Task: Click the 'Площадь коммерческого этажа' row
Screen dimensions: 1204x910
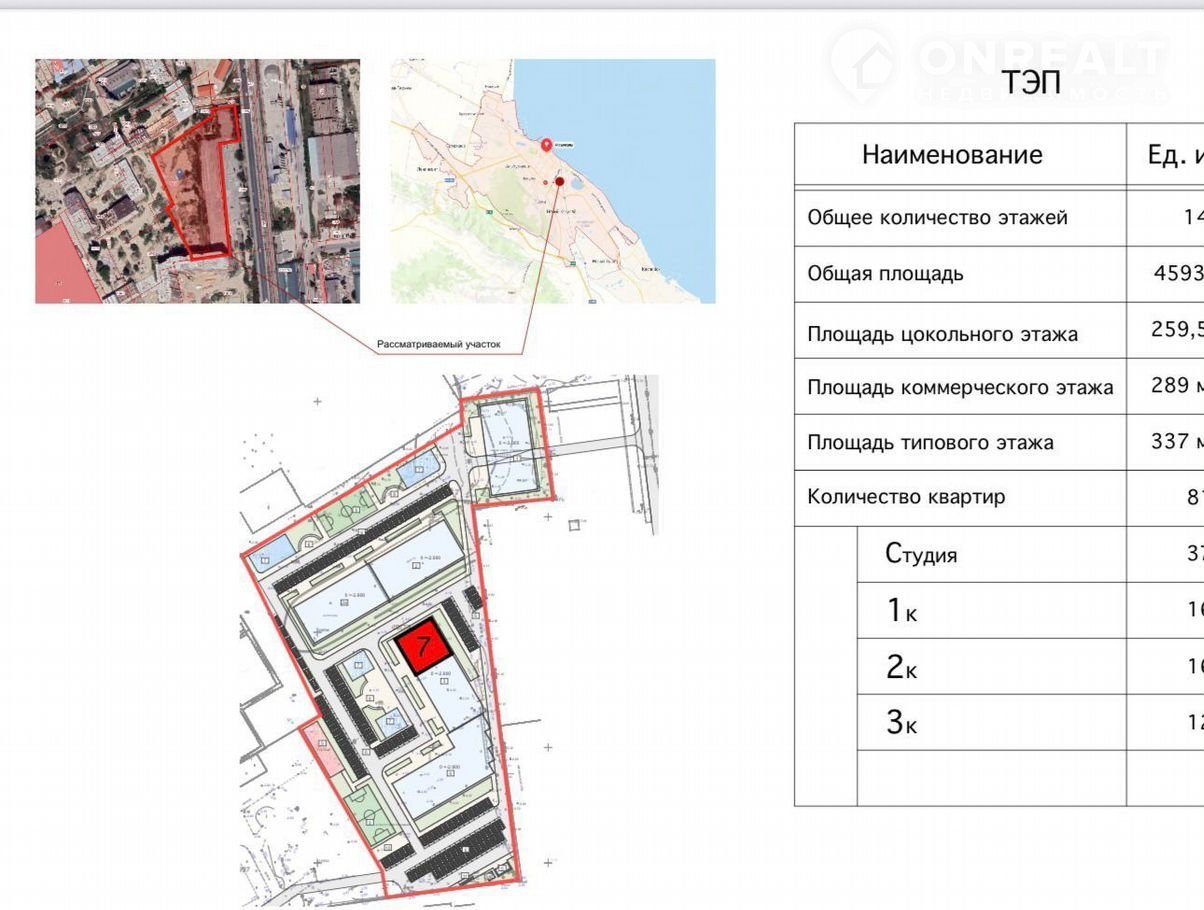Action: [x=960, y=387]
